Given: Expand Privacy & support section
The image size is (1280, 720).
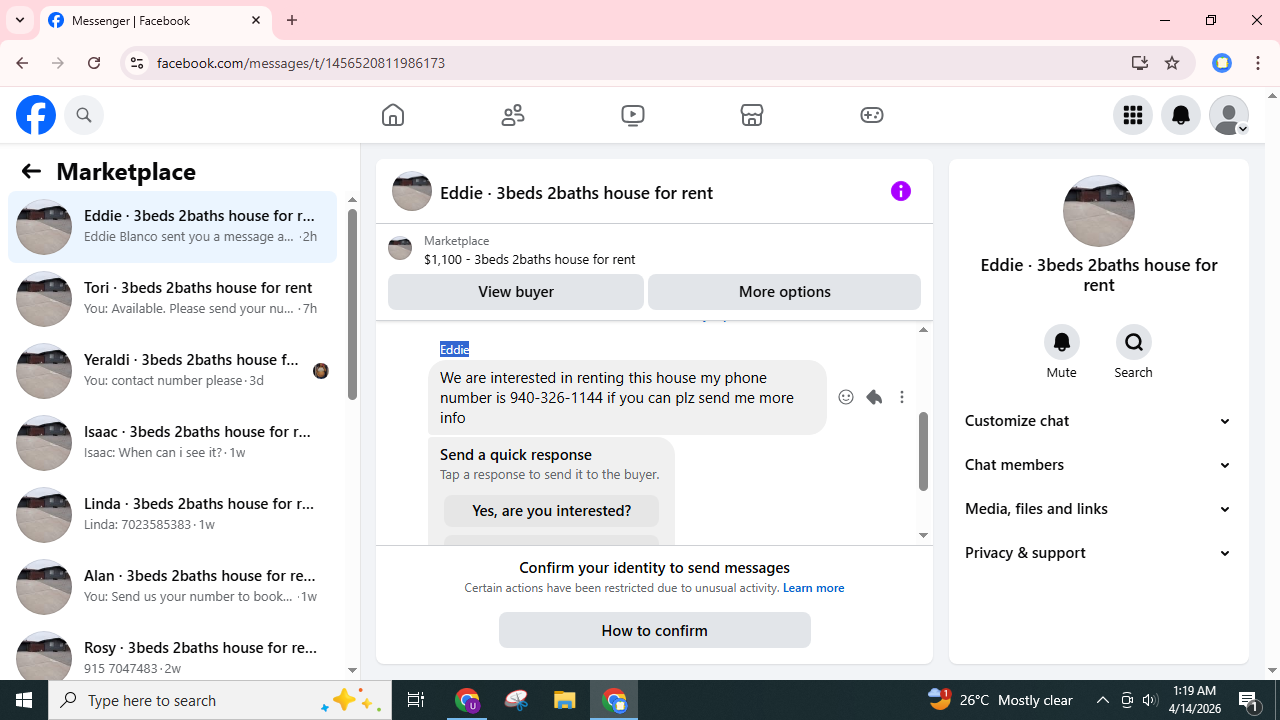Looking at the screenshot, I should [x=1098, y=553].
